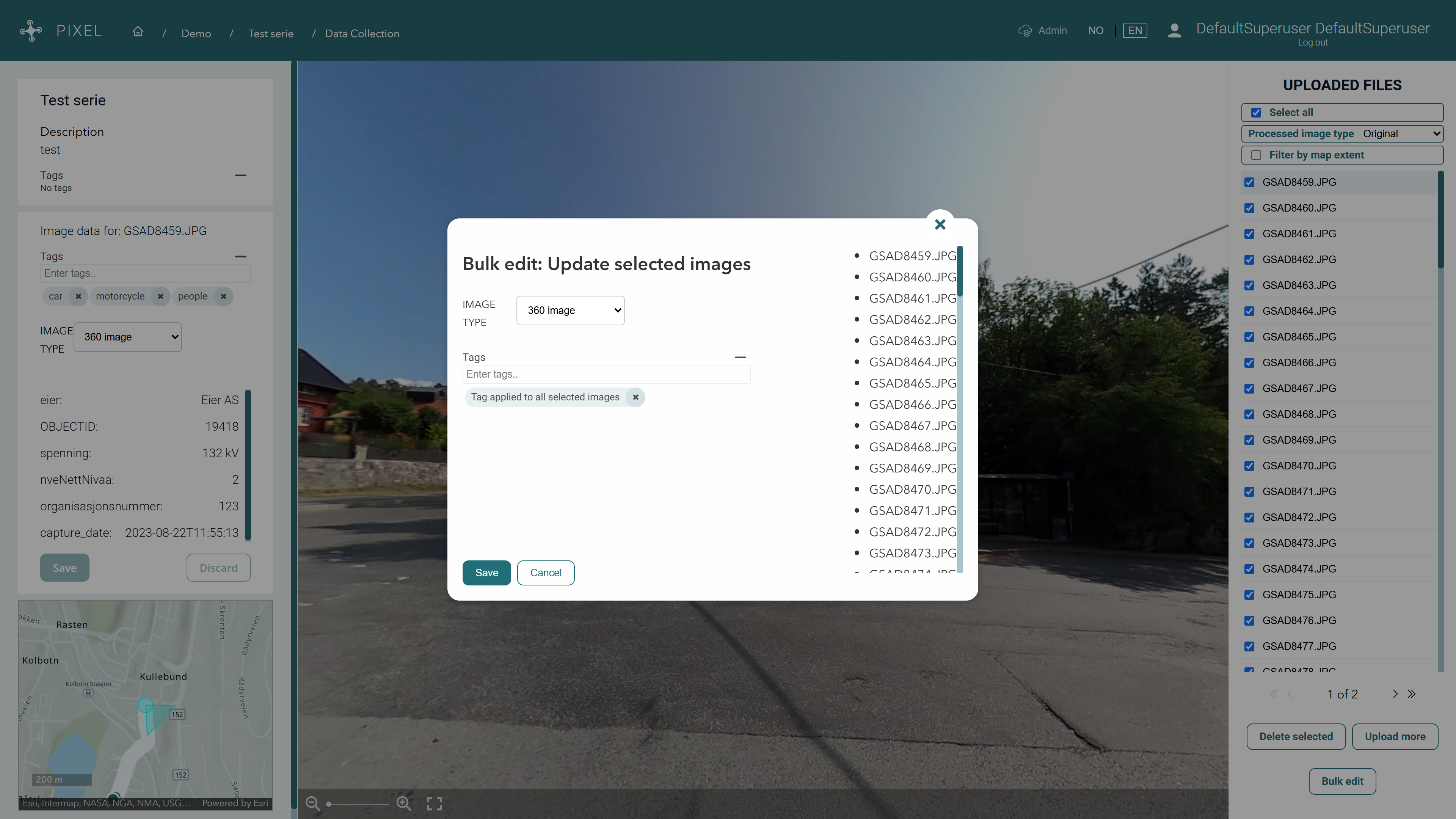This screenshot has width=1456, height=819.
Task: Click the home icon in breadcrumb
Action: pyautogui.click(x=138, y=32)
